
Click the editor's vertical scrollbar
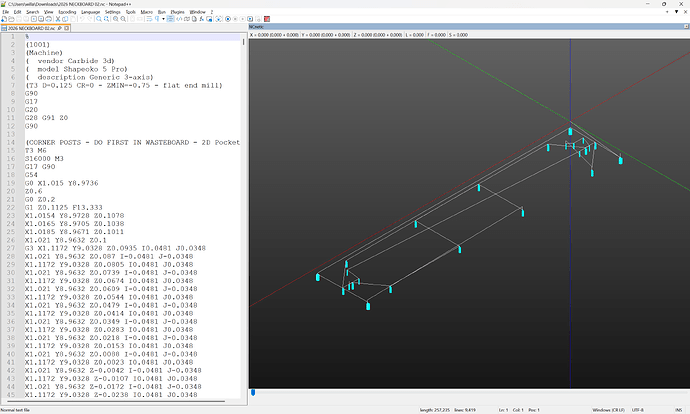click(245, 200)
